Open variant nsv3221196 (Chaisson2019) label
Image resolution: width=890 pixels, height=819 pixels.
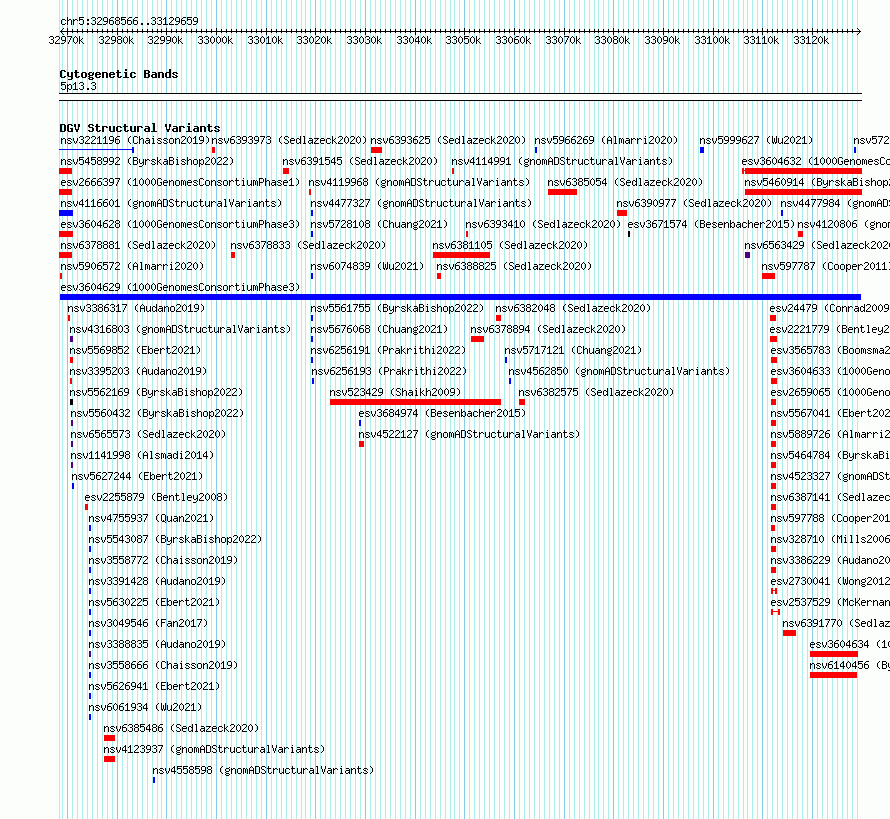coord(135,140)
